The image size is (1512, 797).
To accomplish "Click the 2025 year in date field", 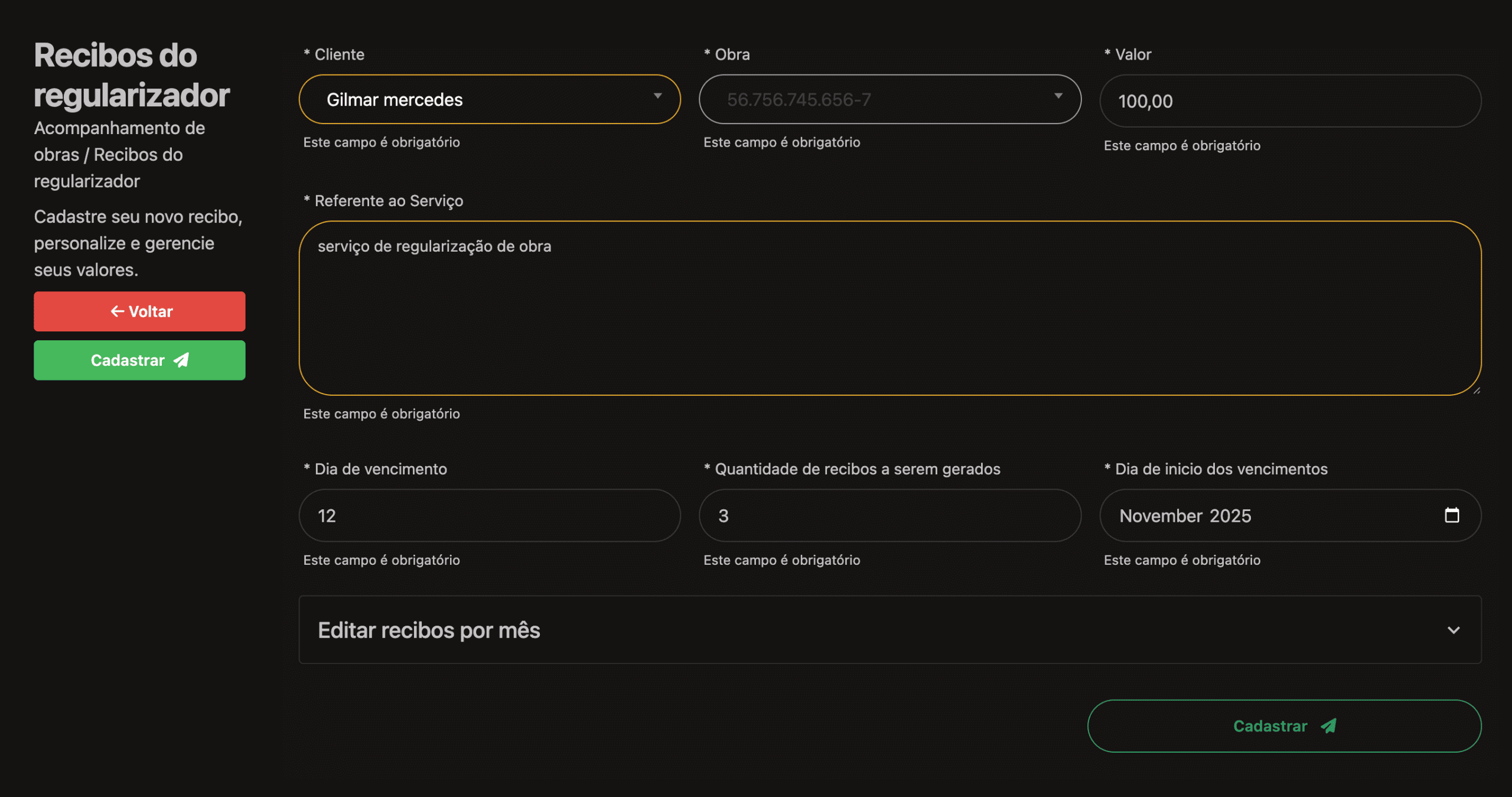I will click(1230, 516).
